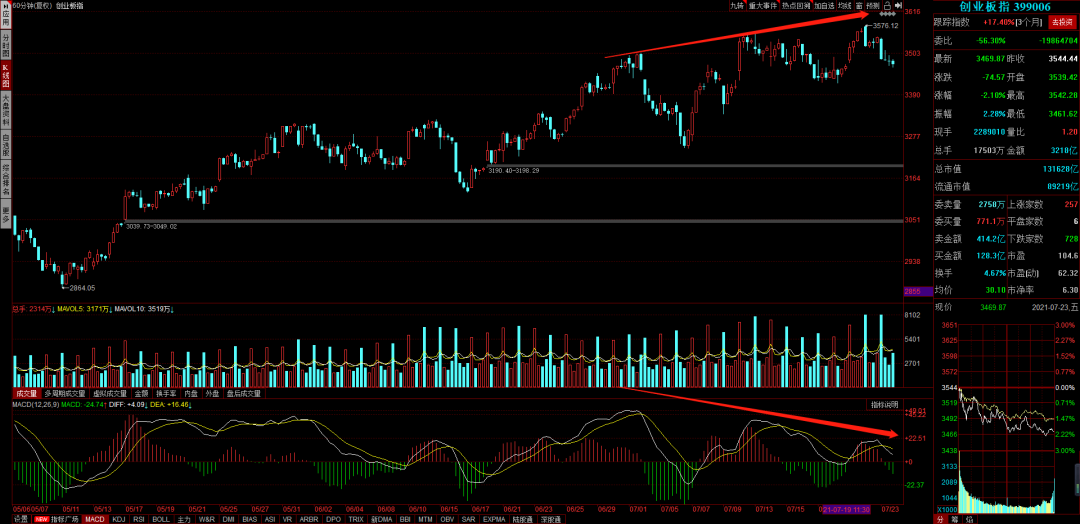The height and width of the screenshot is (524, 1080).
Task: Select 主力 indicator tab
Action: (x=184, y=519)
